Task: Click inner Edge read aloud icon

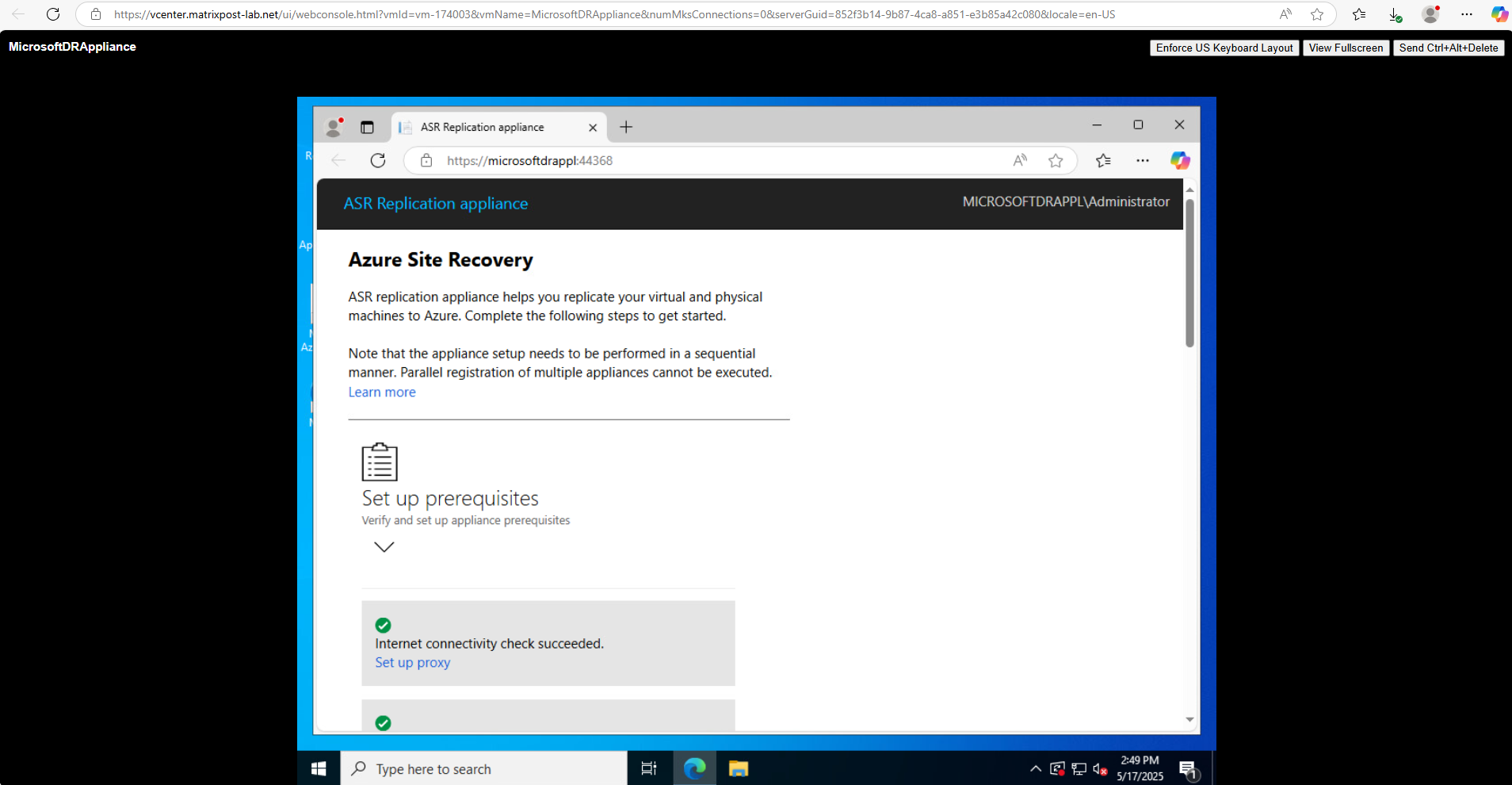Action: (x=1020, y=160)
